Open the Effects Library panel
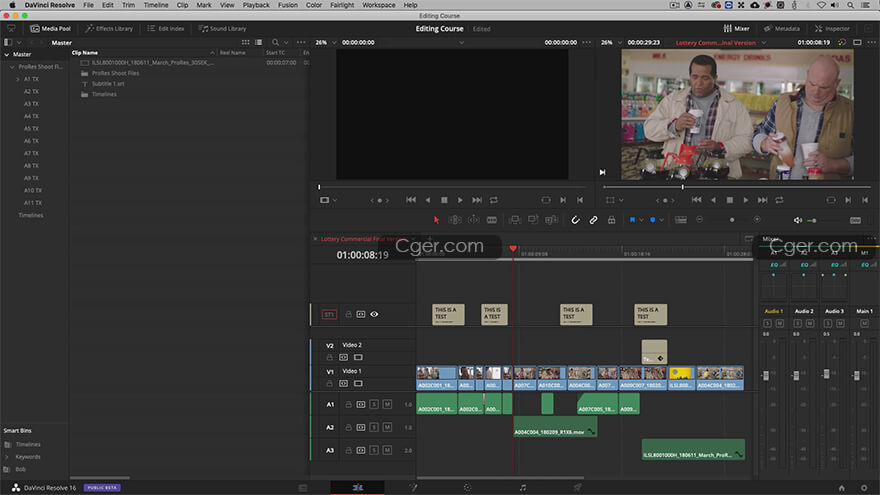Screen dimensions: 880x495 pos(109,28)
